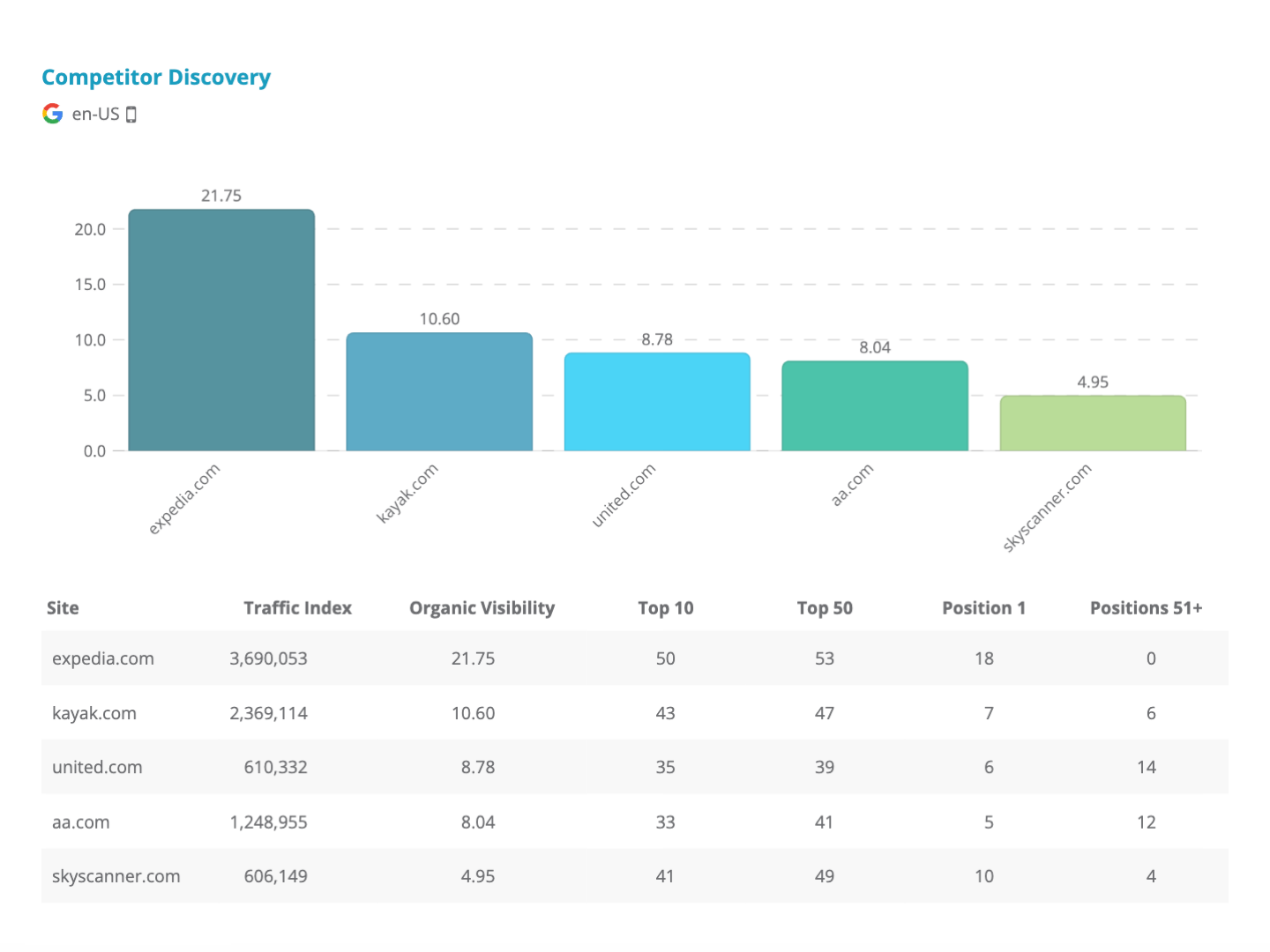Click kayak.com organic visibility 10.60 cell
The height and width of the screenshot is (952, 1270).
(x=474, y=713)
